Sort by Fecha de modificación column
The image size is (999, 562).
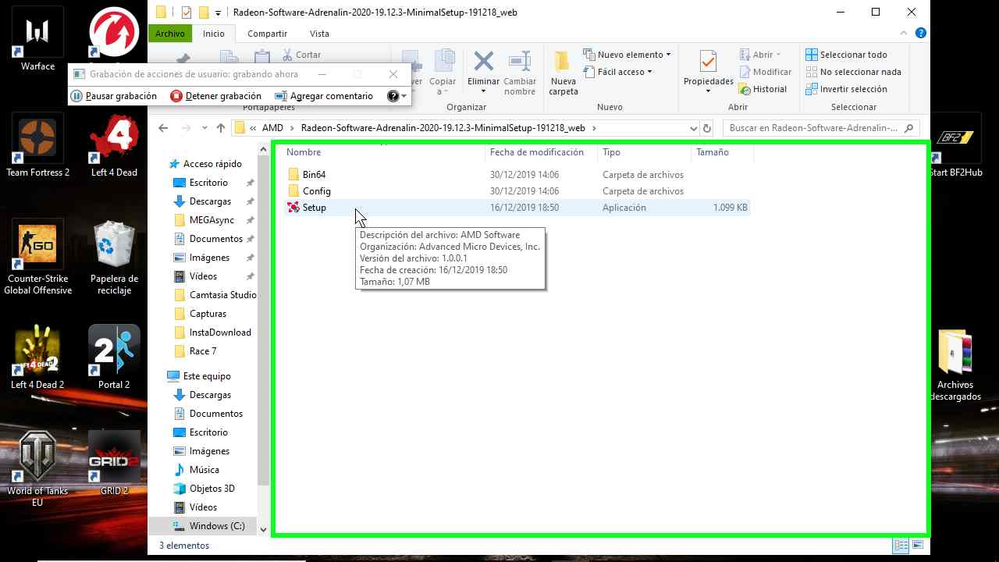click(536, 152)
